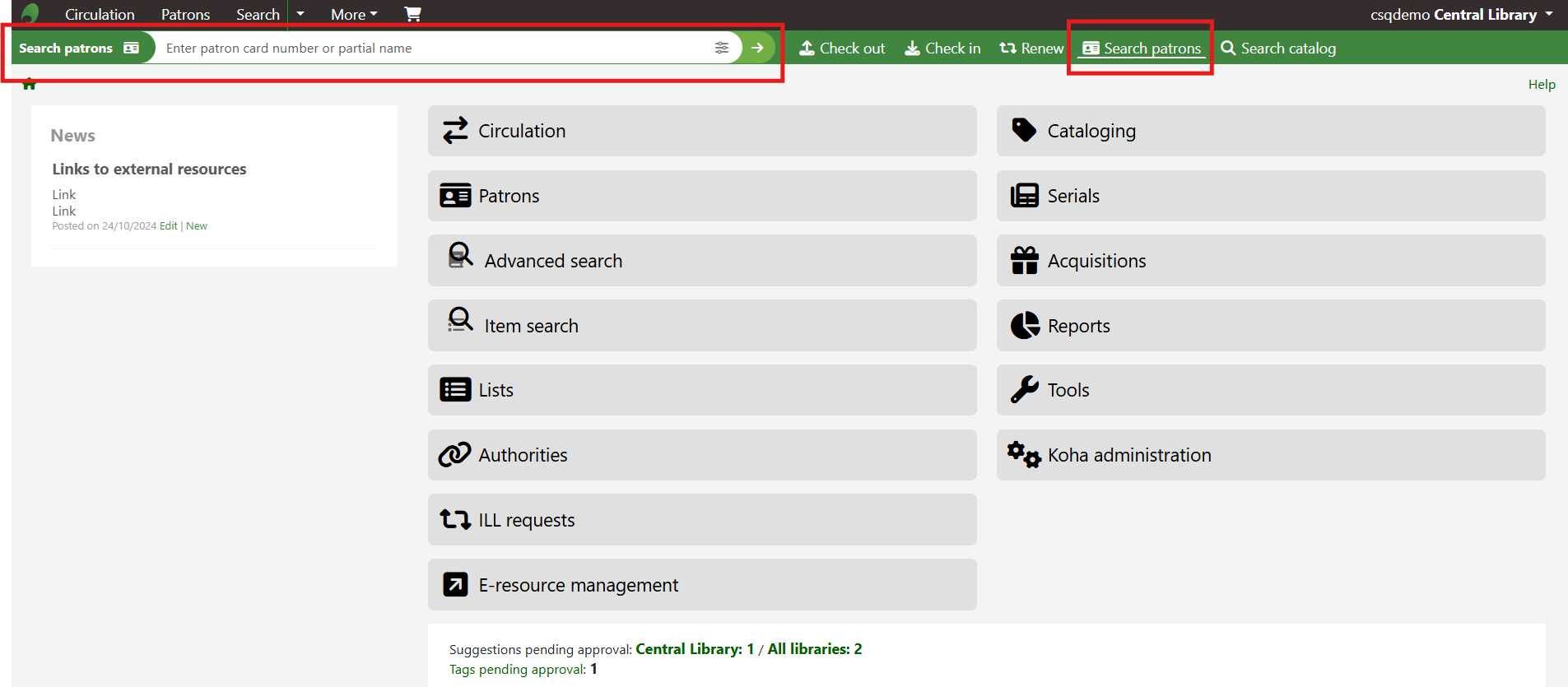The image size is (1568, 687).
Task: Switch to Check out search mode
Action: (x=842, y=49)
